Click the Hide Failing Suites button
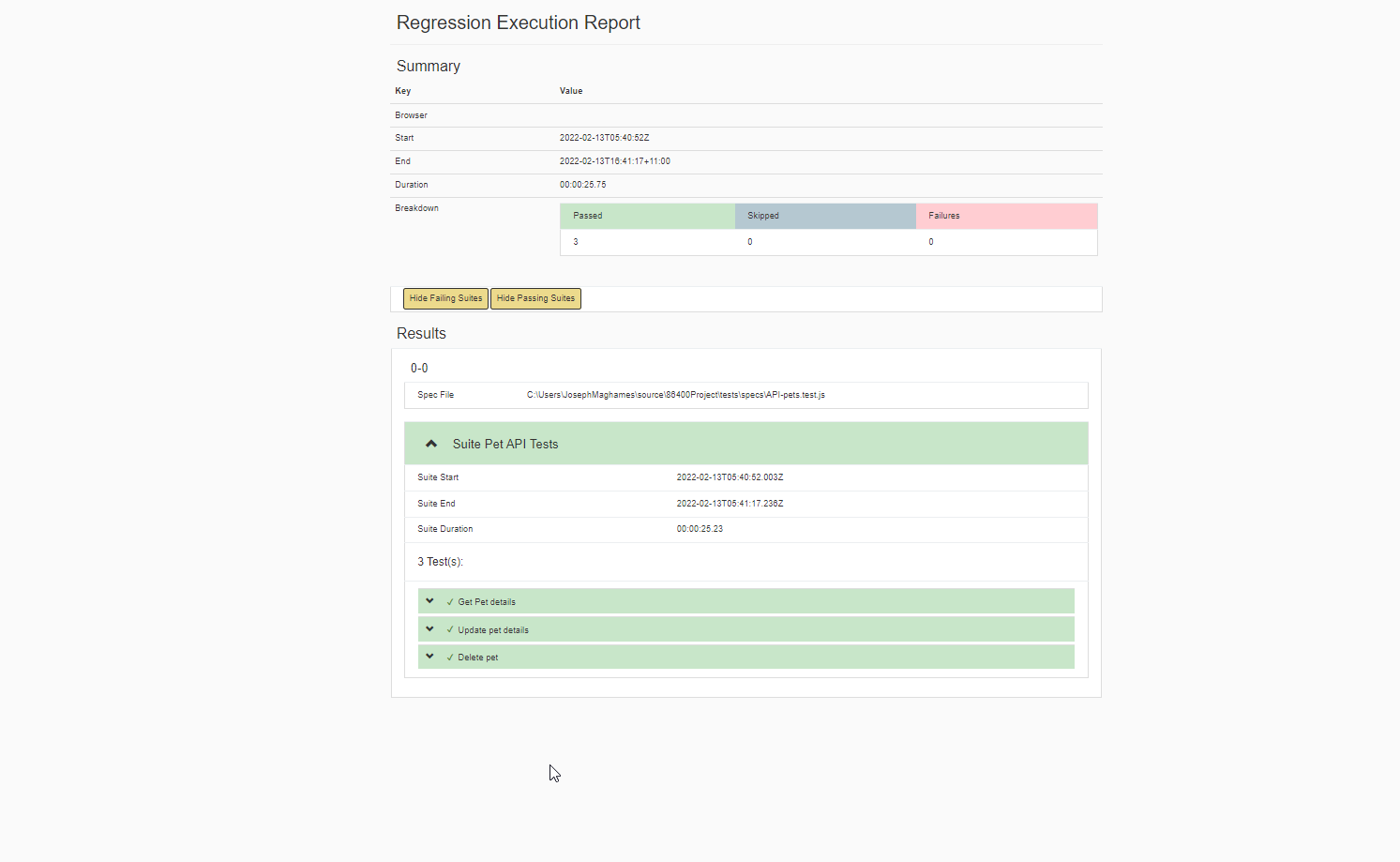 coord(445,298)
